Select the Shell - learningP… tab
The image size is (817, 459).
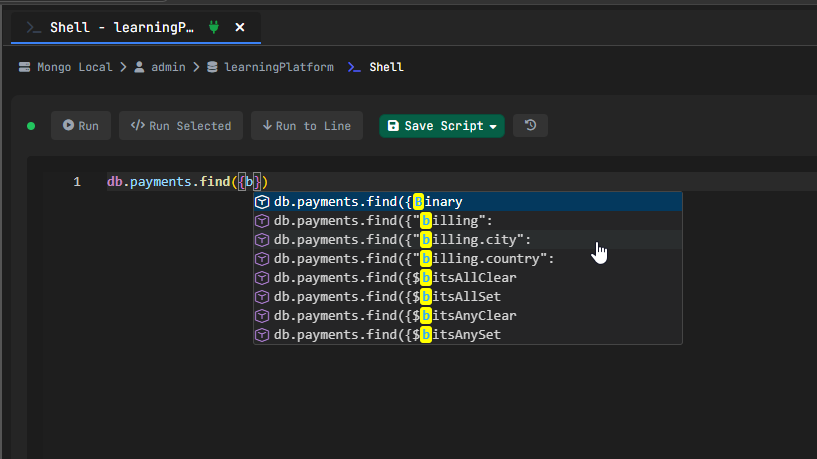(x=135, y=28)
